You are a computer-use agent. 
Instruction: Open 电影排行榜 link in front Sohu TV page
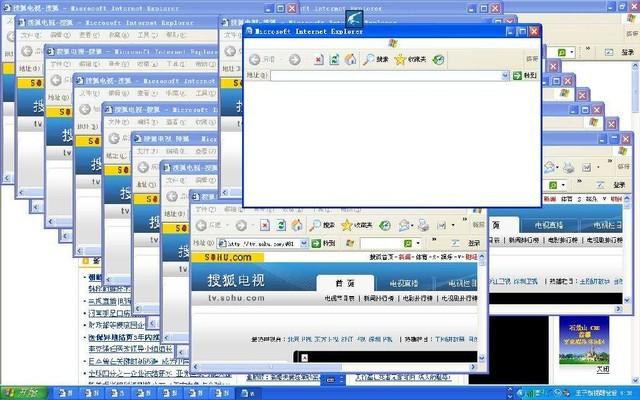pos(417,298)
